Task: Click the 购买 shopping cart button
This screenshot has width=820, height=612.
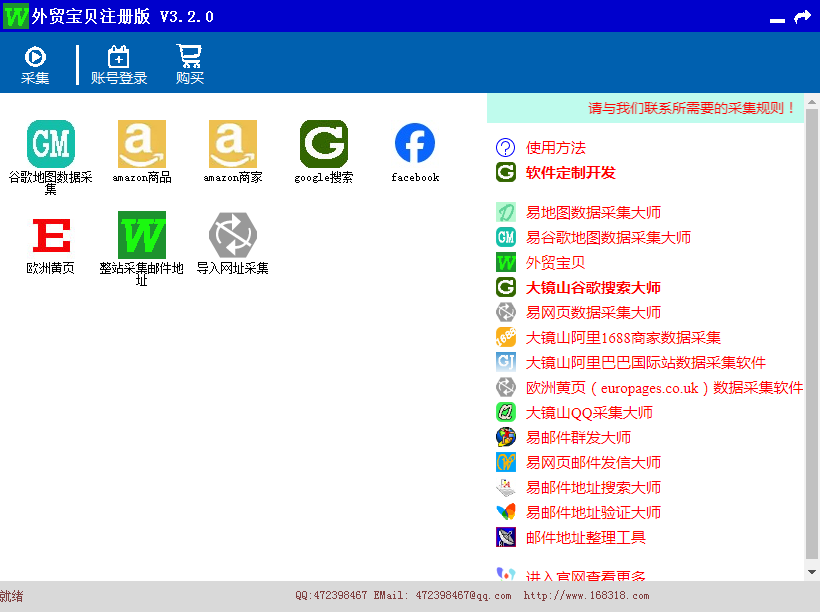Action: (x=189, y=65)
